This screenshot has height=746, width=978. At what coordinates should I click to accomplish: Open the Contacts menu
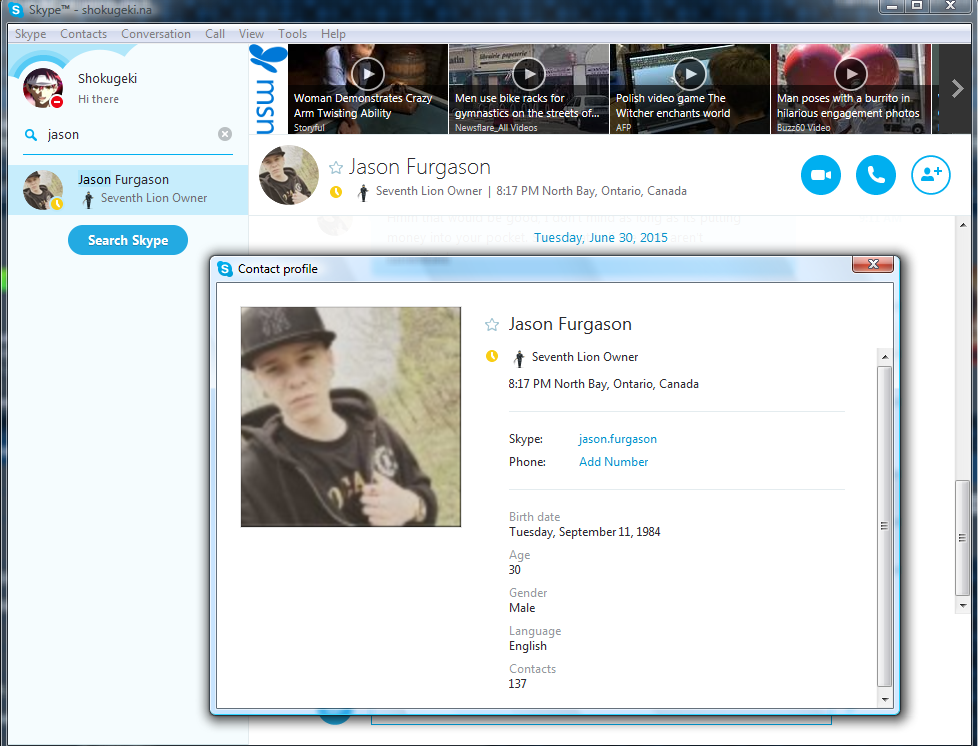coord(84,34)
